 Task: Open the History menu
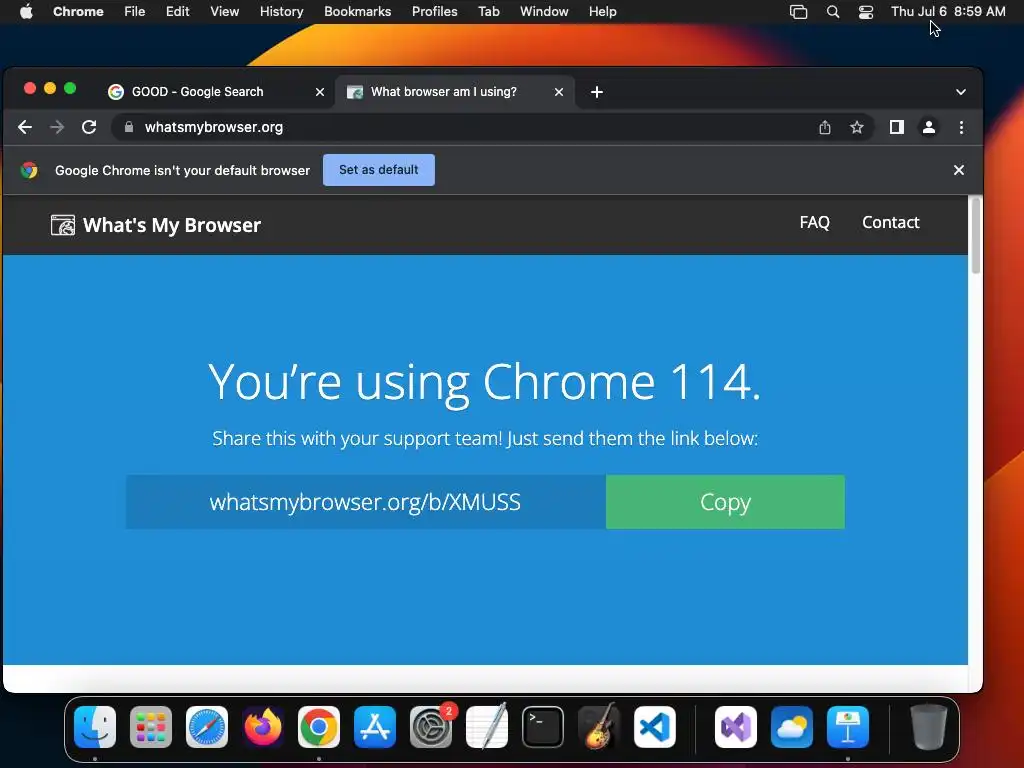point(281,12)
